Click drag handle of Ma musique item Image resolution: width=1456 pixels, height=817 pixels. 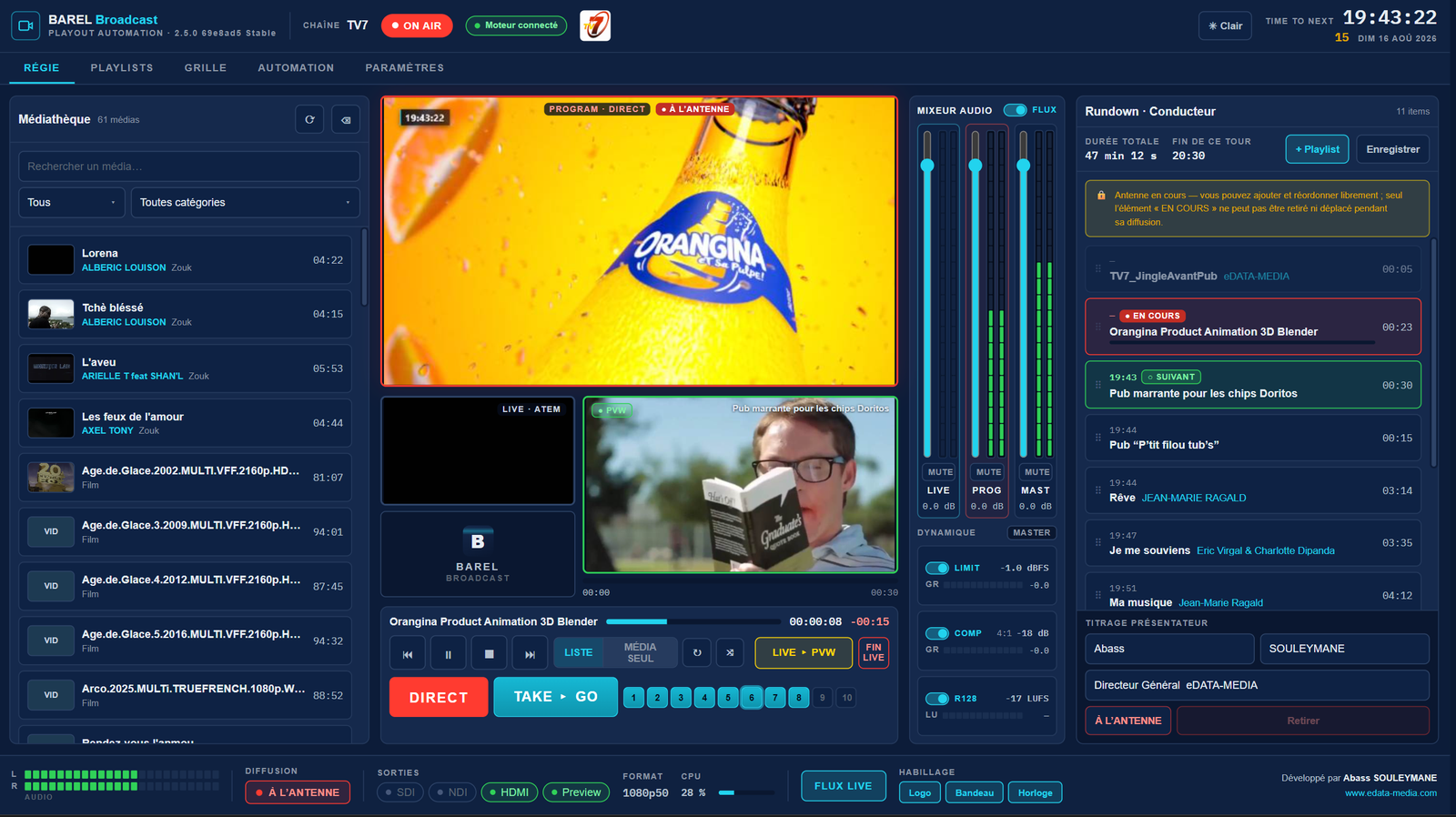click(1098, 596)
